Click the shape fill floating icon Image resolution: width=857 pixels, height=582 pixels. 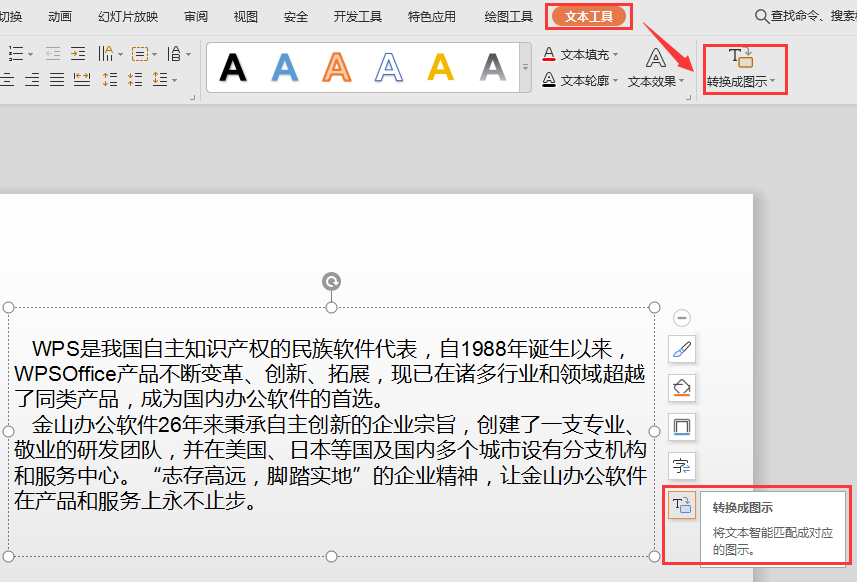[x=682, y=388]
